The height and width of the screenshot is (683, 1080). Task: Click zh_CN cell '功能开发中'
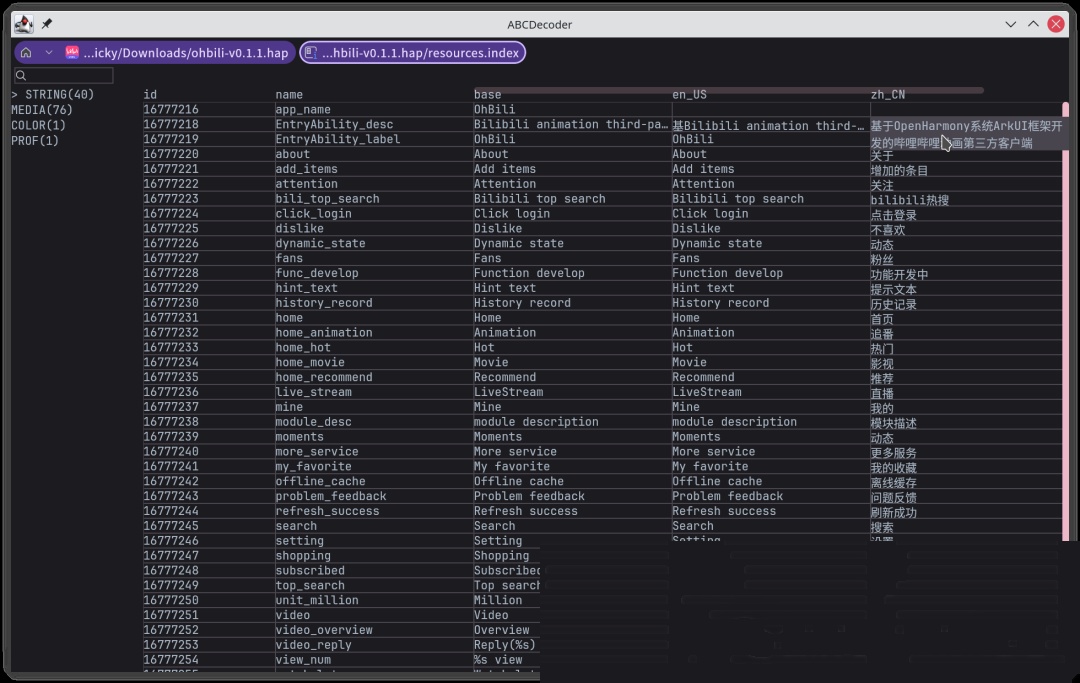(x=900, y=275)
